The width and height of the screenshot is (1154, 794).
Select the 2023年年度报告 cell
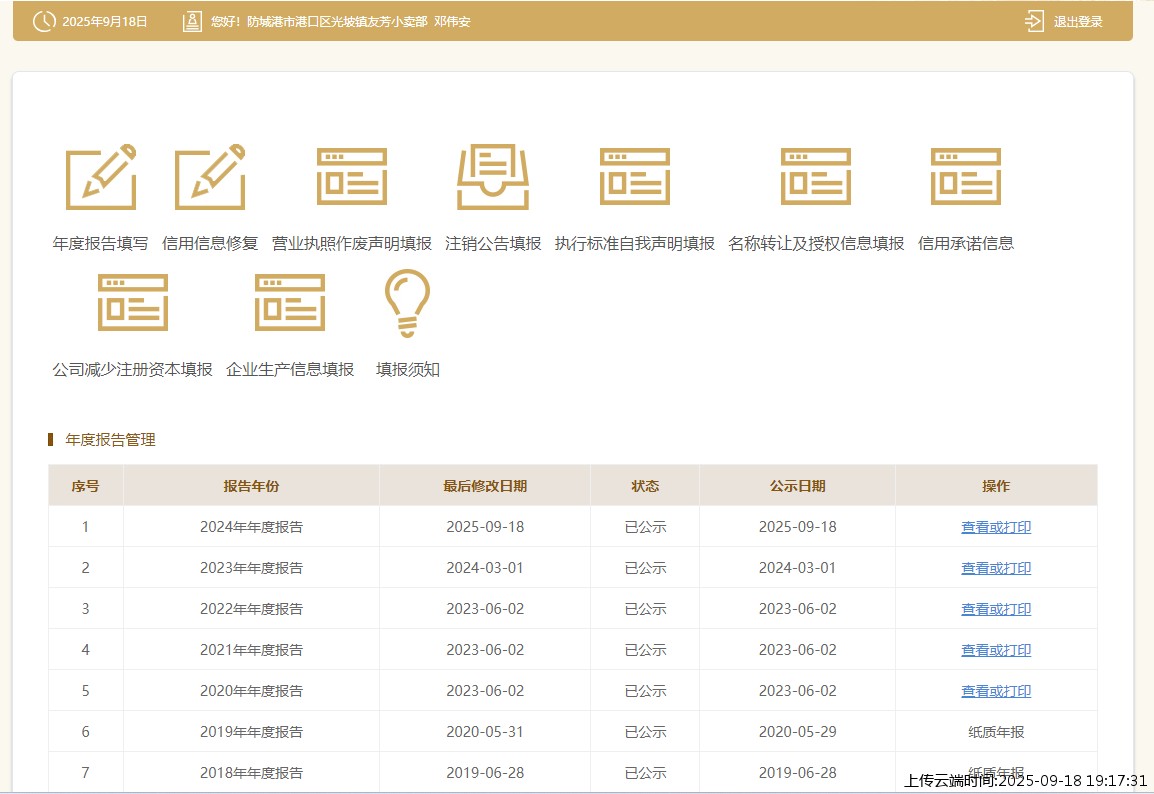tap(251, 568)
